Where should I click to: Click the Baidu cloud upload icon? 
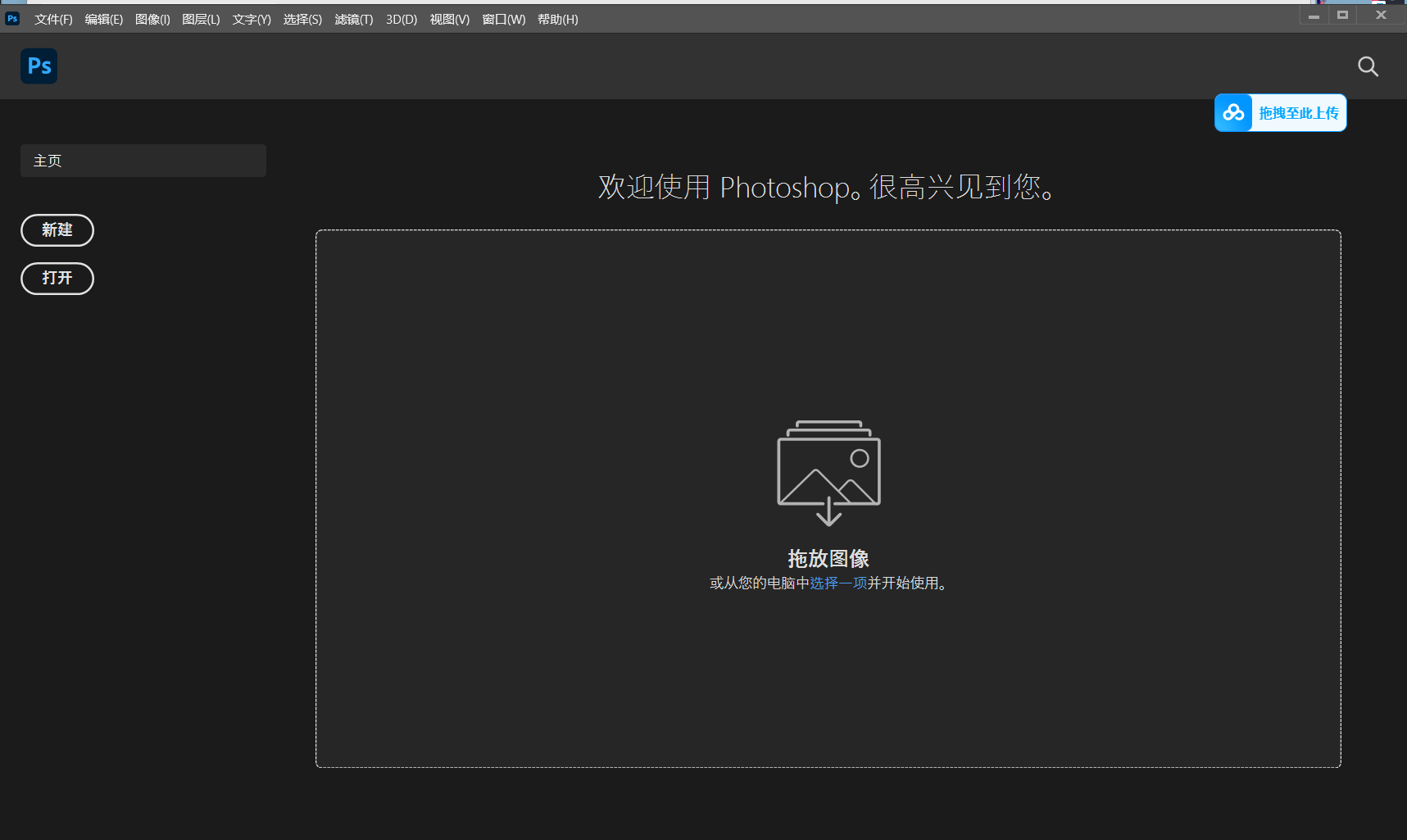pyautogui.click(x=1233, y=113)
